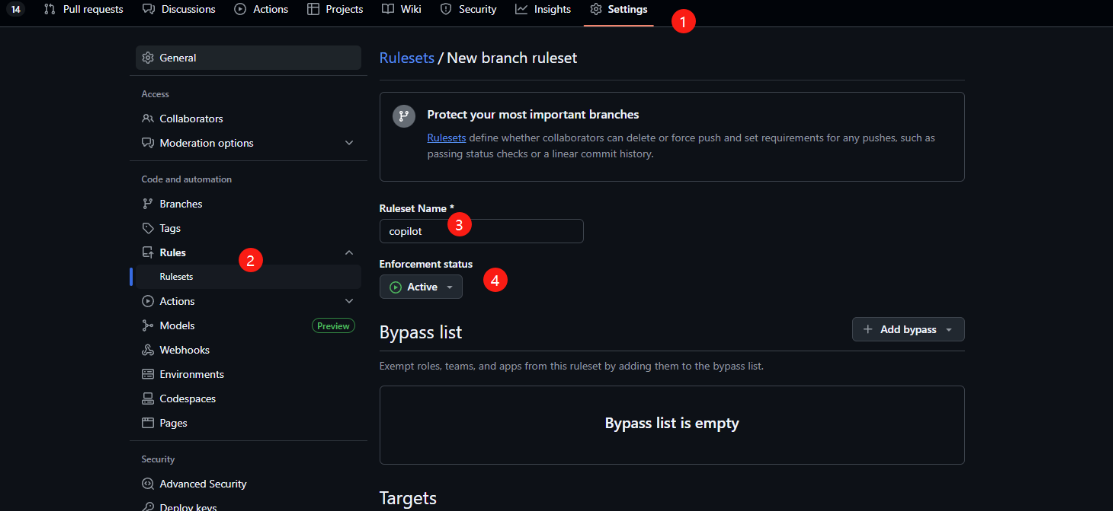Click the comment icon beside Moderation options
This screenshot has width=1113, height=511.
click(x=148, y=143)
